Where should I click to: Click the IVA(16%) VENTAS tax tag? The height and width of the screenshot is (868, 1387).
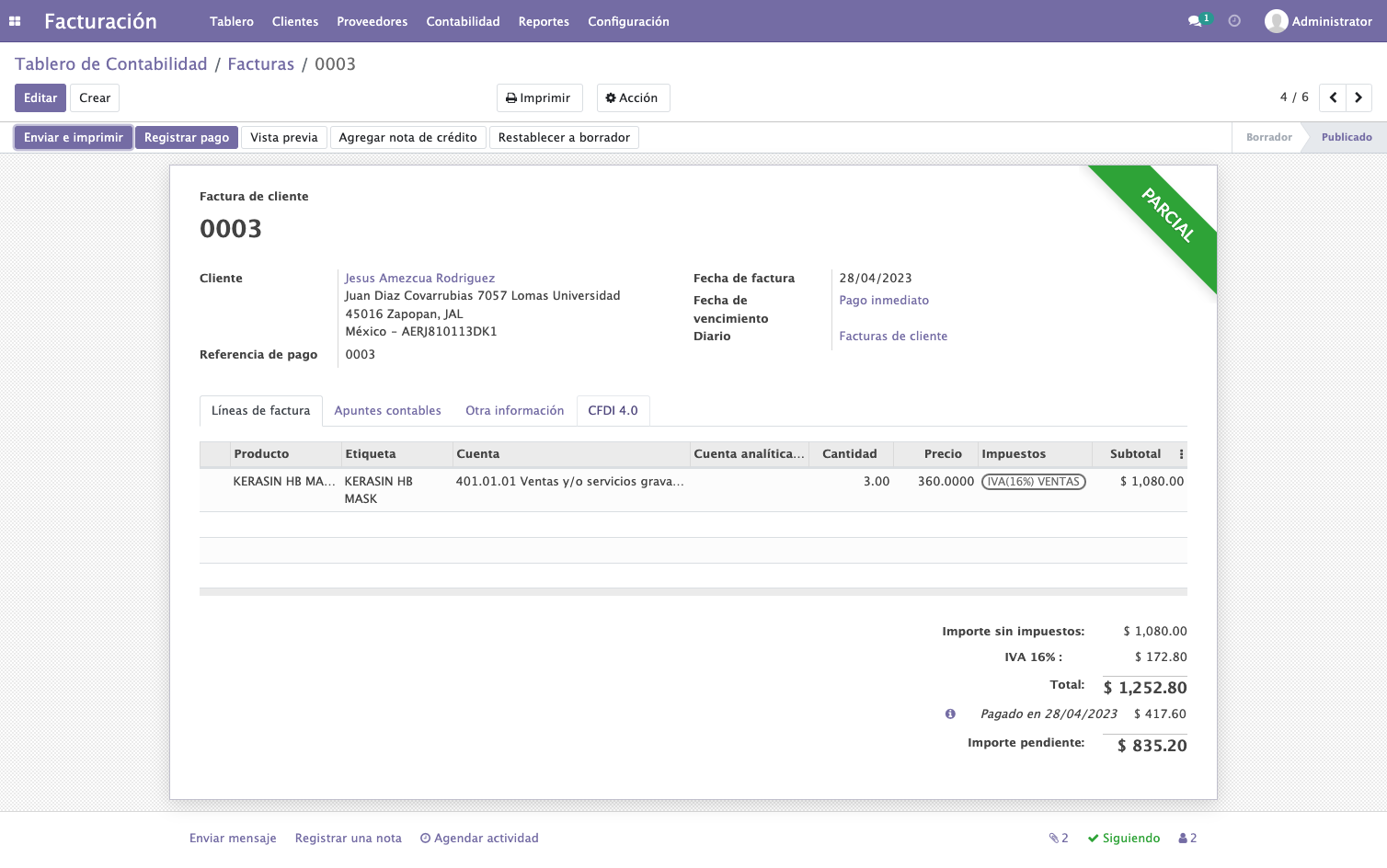pos(1034,481)
